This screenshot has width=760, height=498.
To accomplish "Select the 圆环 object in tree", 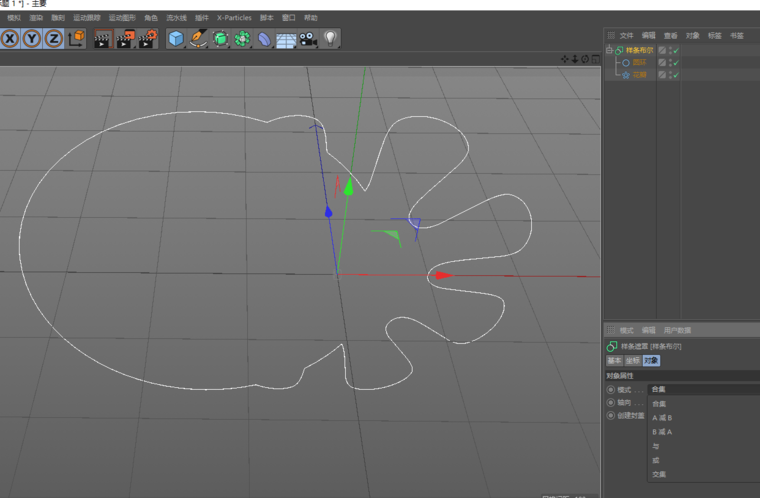I will (x=639, y=63).
